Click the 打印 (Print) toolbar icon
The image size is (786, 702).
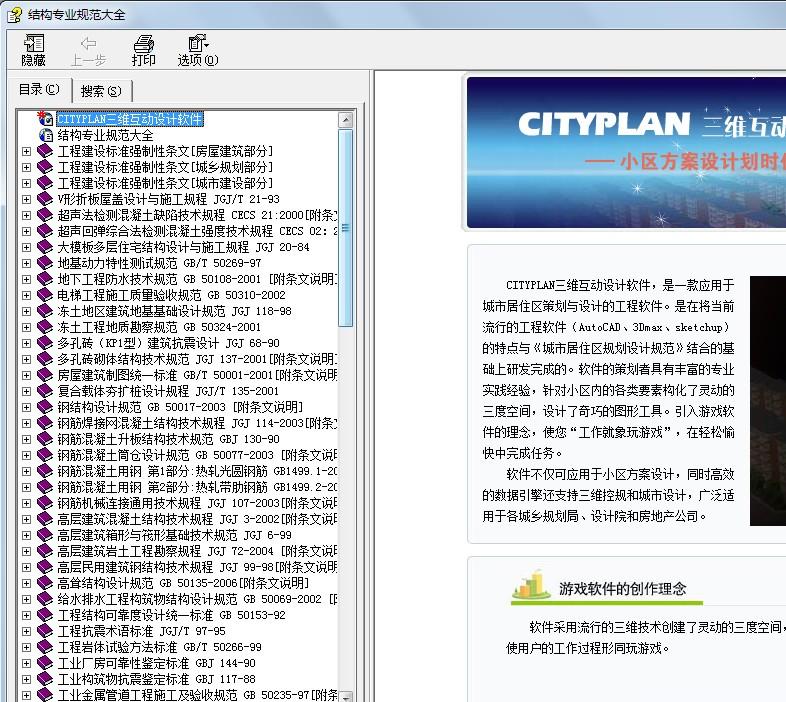click(x=143, y=50)
